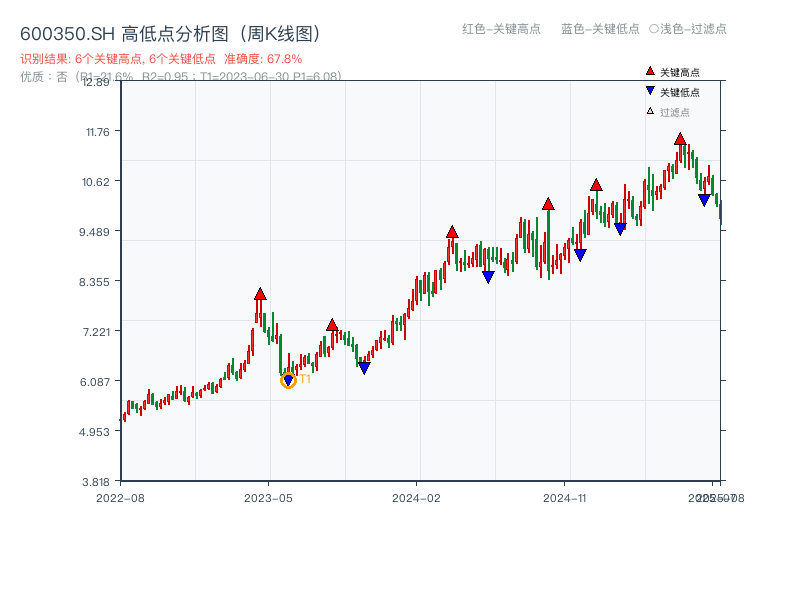The width and height of the screenshot is (800, 600).
Task: Click the 蓝色-关键低点 header text
Action: (x=600, y=29)
